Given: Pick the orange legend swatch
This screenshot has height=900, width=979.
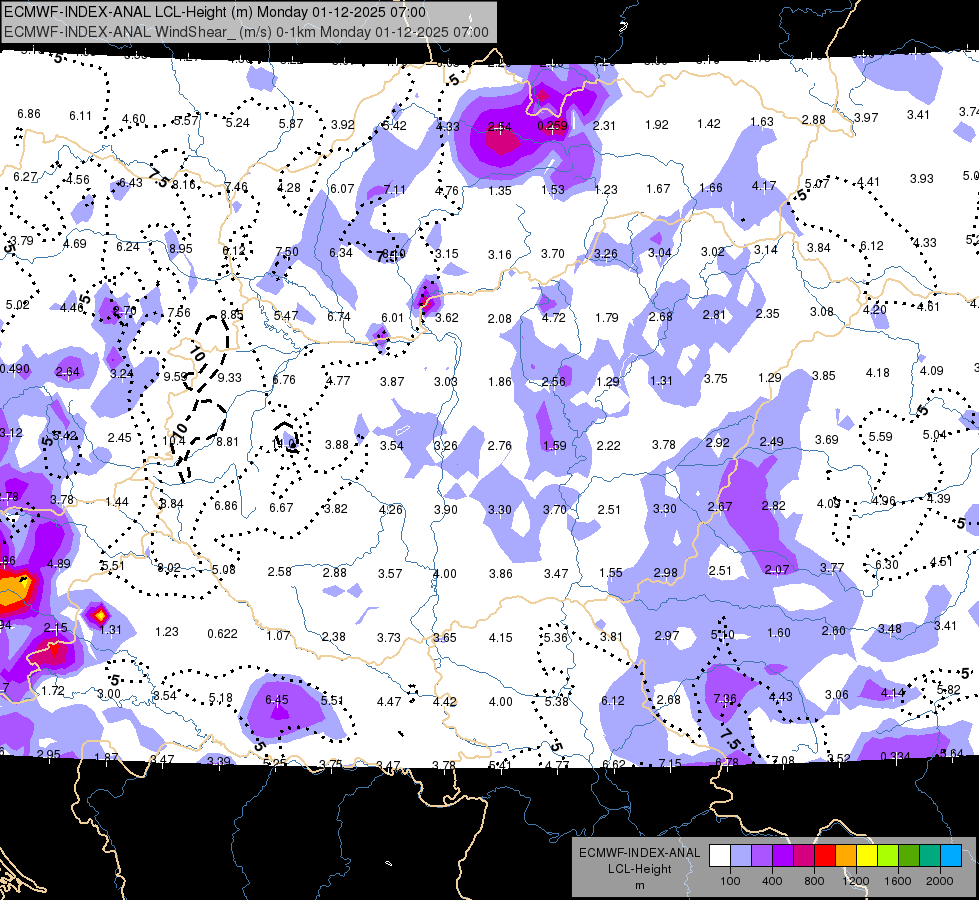Looking at the screenshot, I should (846, 855).
